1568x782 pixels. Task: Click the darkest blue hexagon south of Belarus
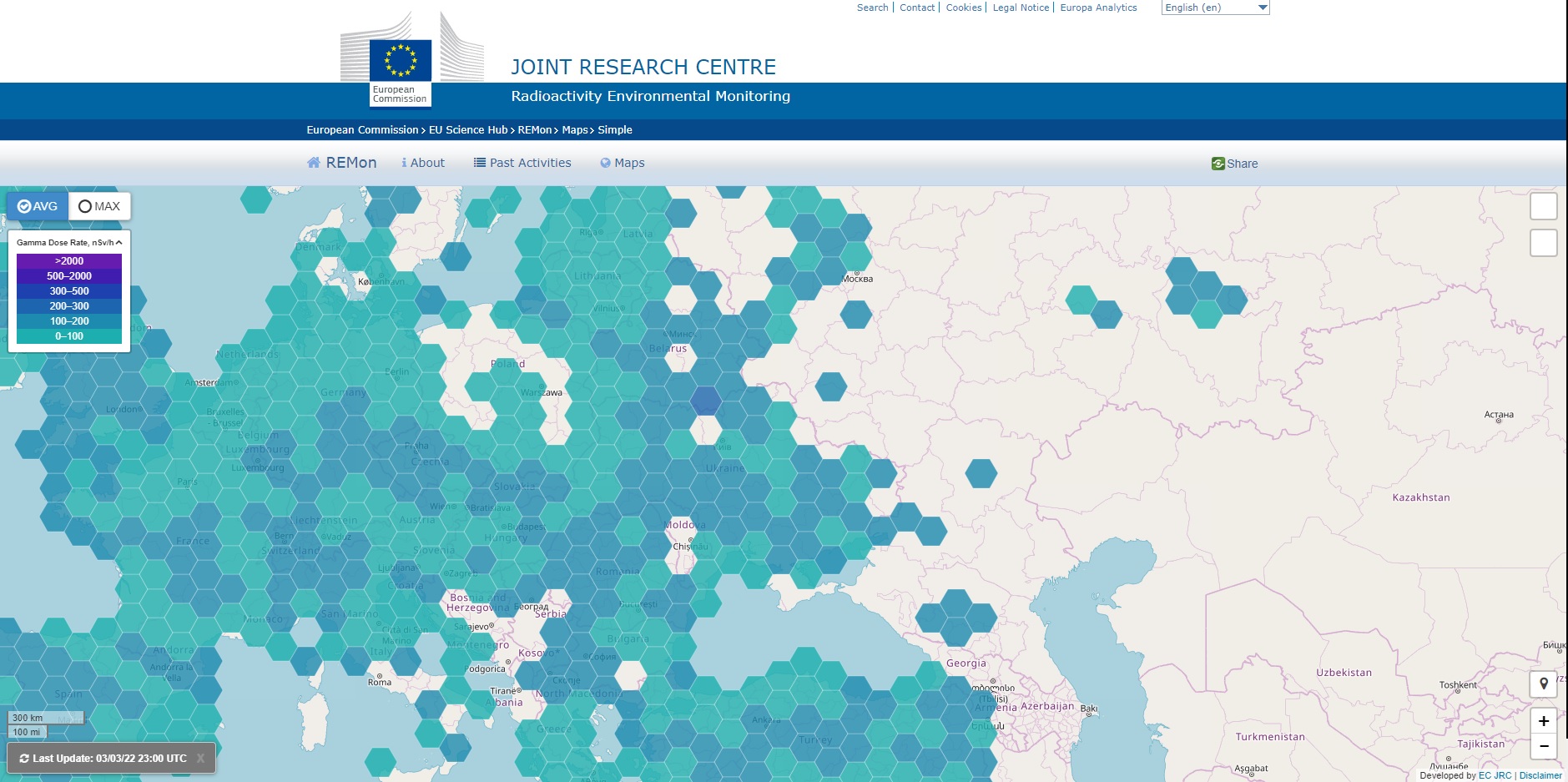[x=706, y=401]
